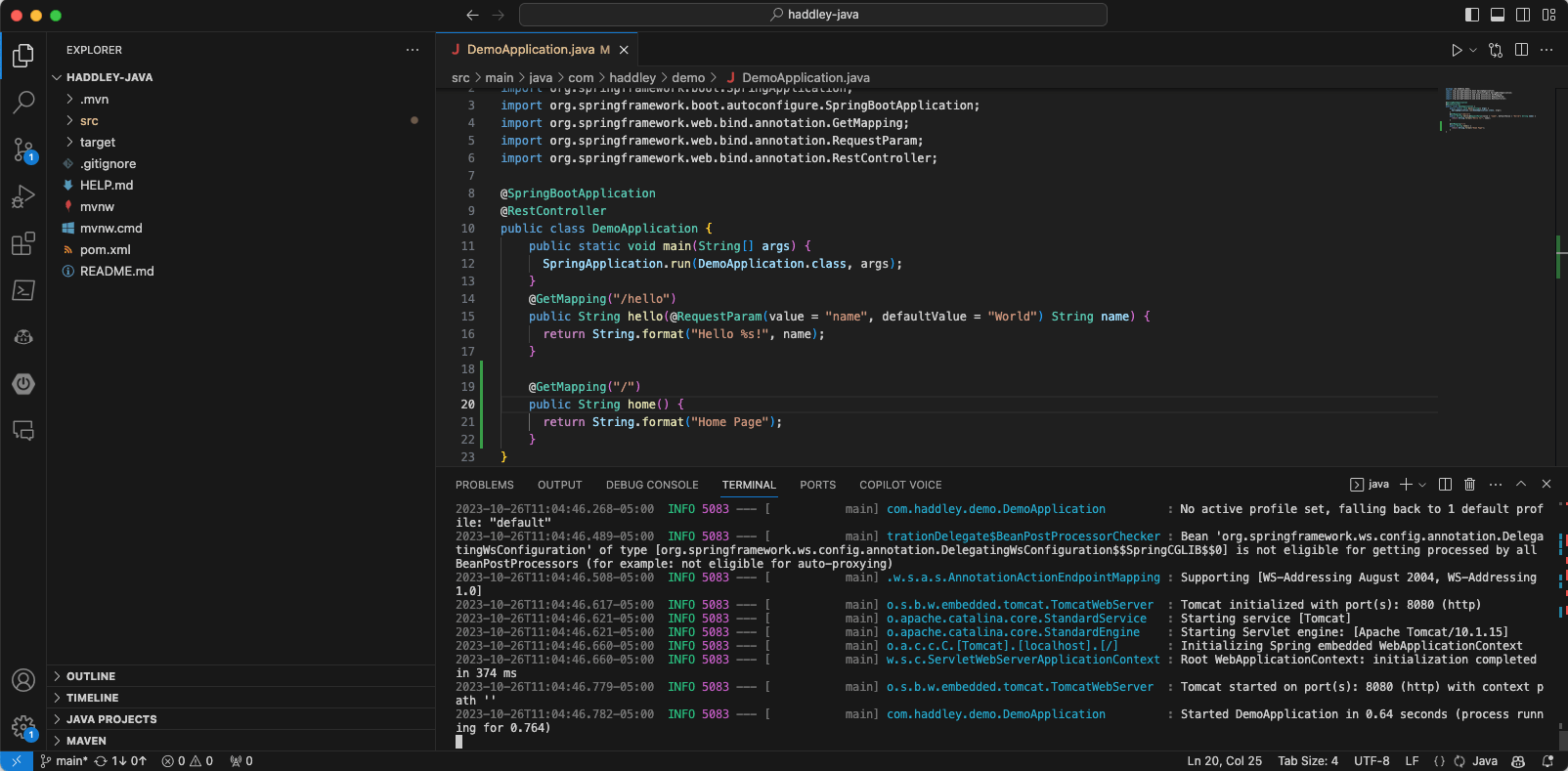The height and width of the screenshot is (771, 1568).
Task: Expand the src folder
Action: pyautogui.click(x=89, y=121)
